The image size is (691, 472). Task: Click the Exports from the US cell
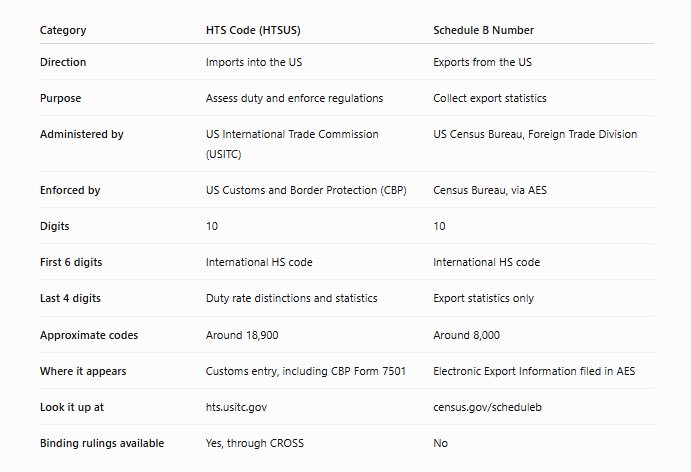483,62
